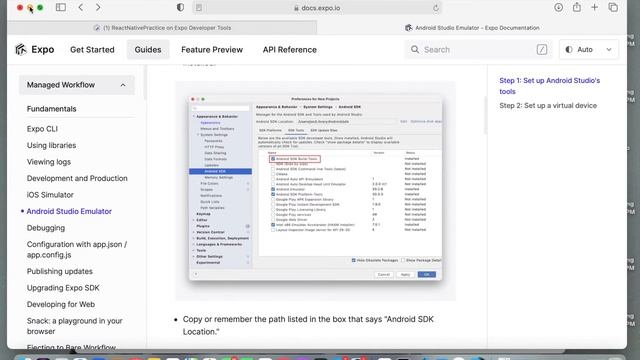Switch to Android Studio Emulator documentation tab
This screenshot has width=640, height=360.
click(472, 28)
